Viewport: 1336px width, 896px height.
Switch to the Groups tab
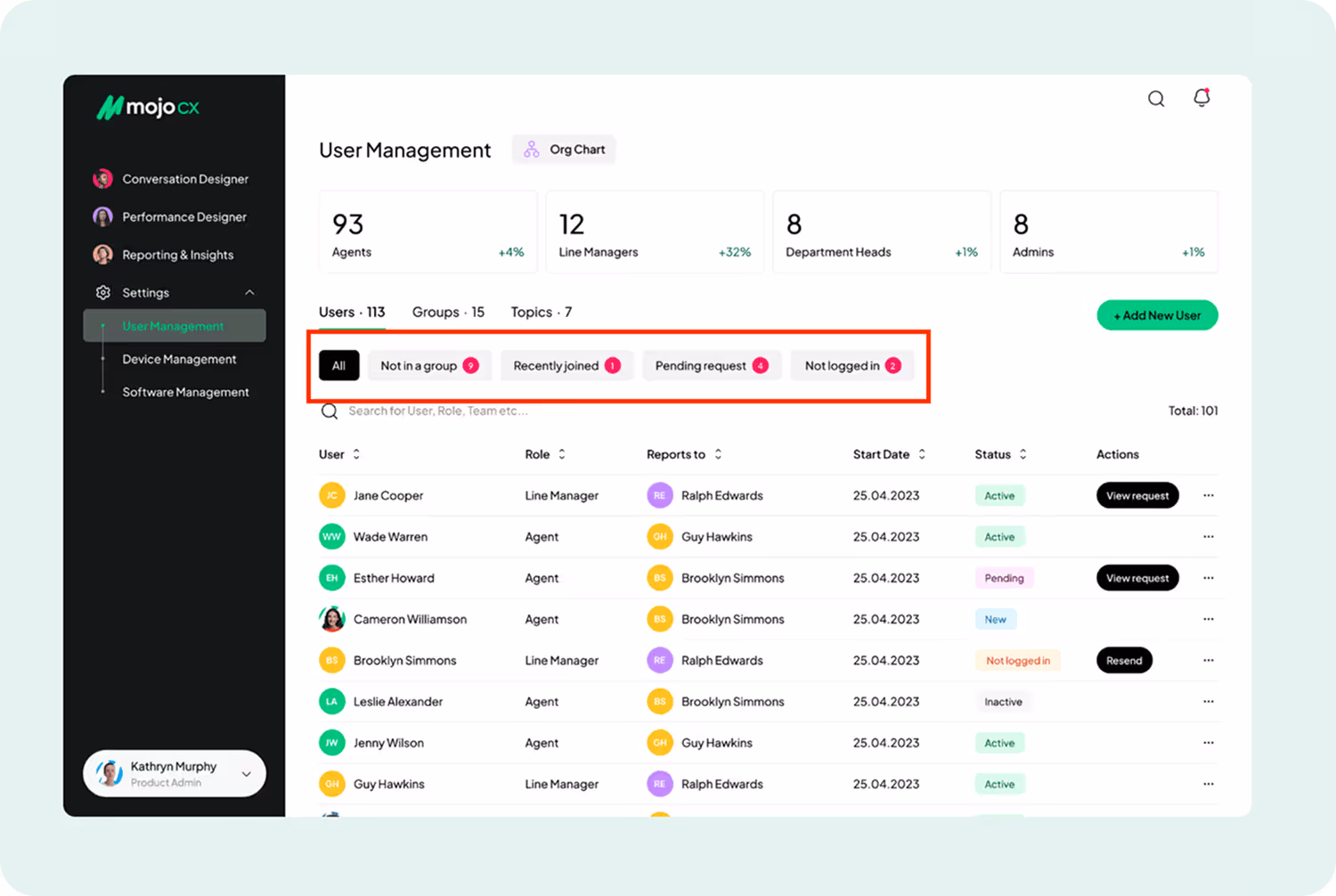pos(447,312)
